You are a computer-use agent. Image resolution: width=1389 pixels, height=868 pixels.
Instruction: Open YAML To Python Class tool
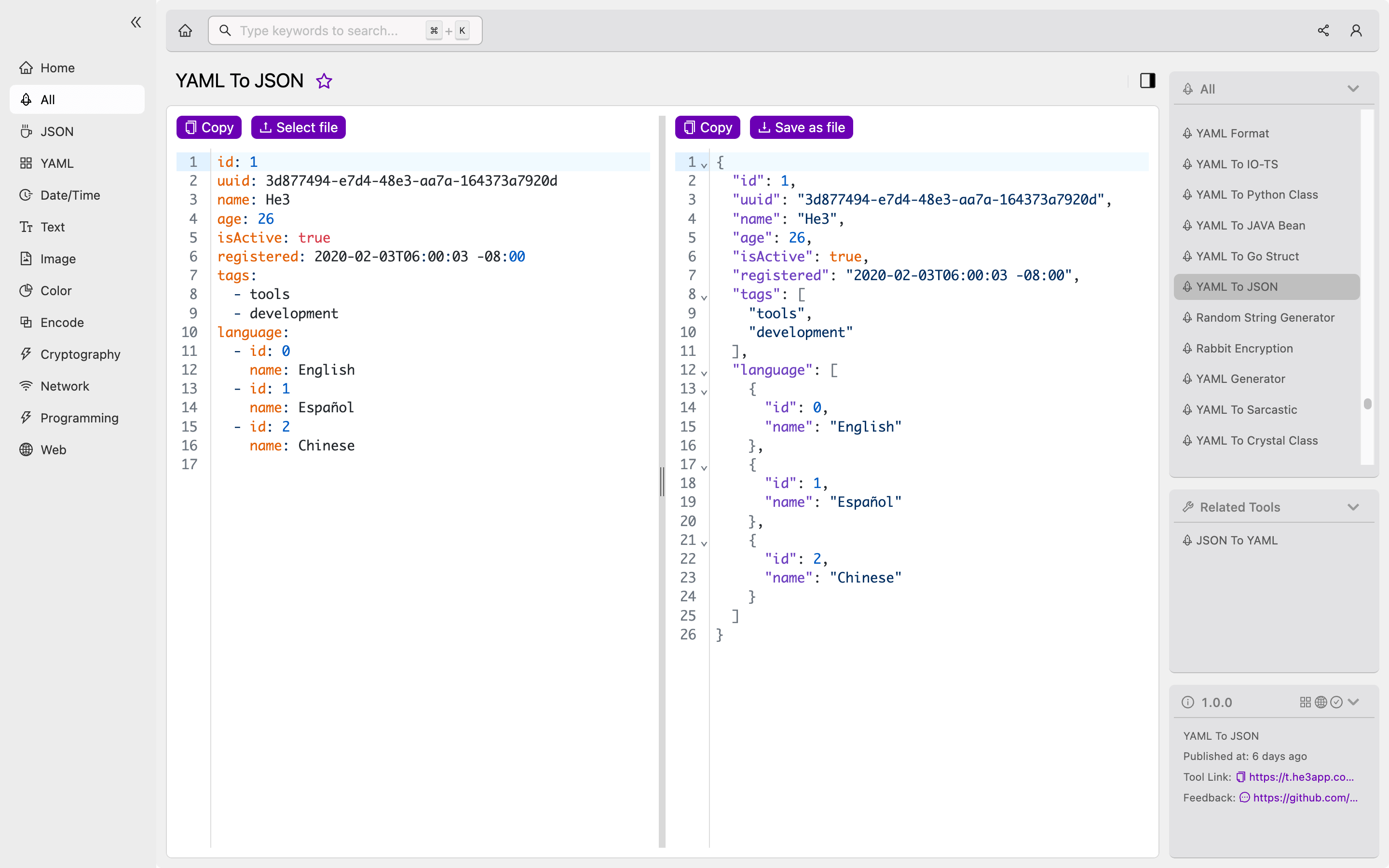click(x=1257, y=194)
